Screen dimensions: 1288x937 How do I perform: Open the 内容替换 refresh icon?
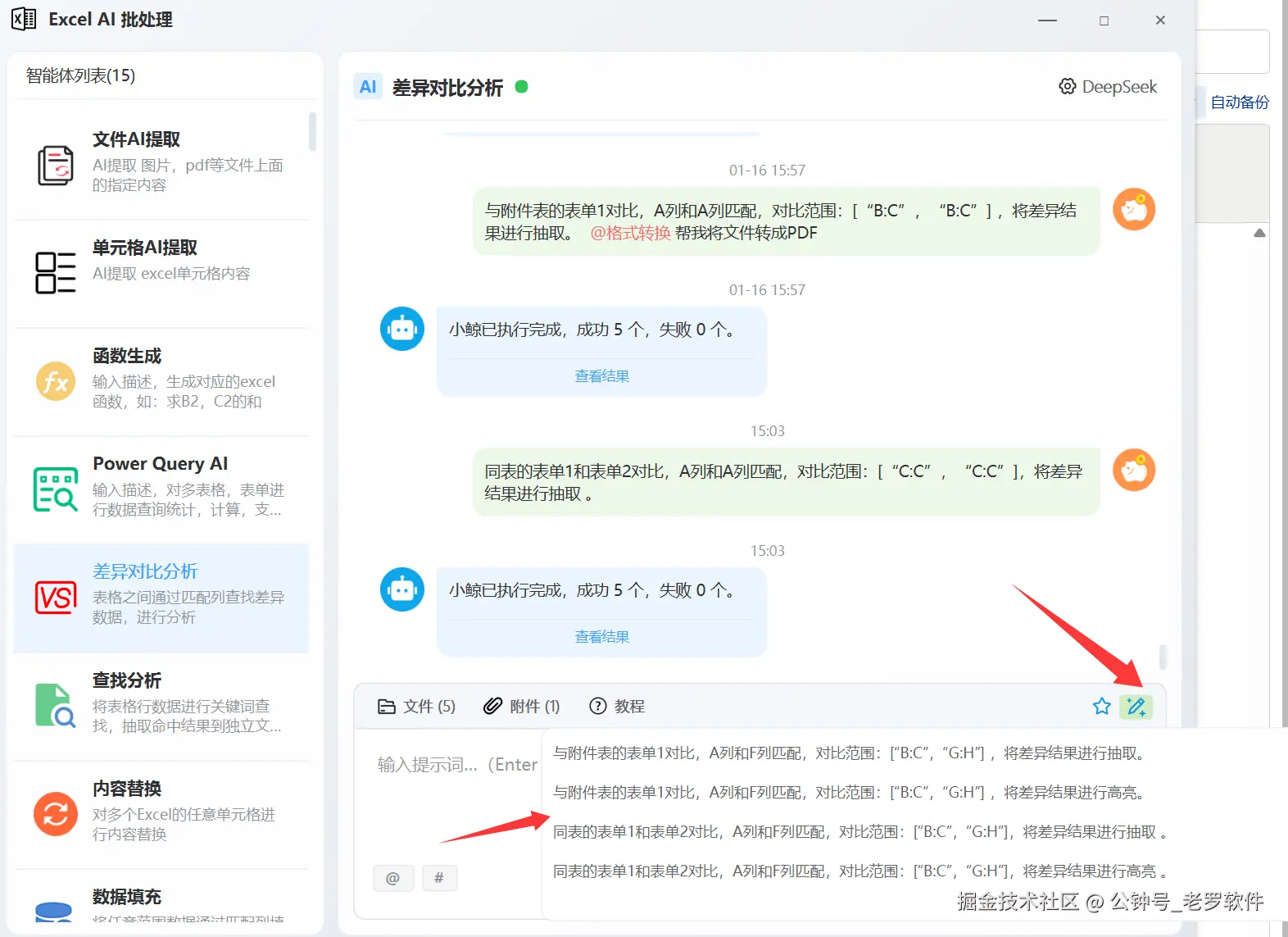coord(56,814)
